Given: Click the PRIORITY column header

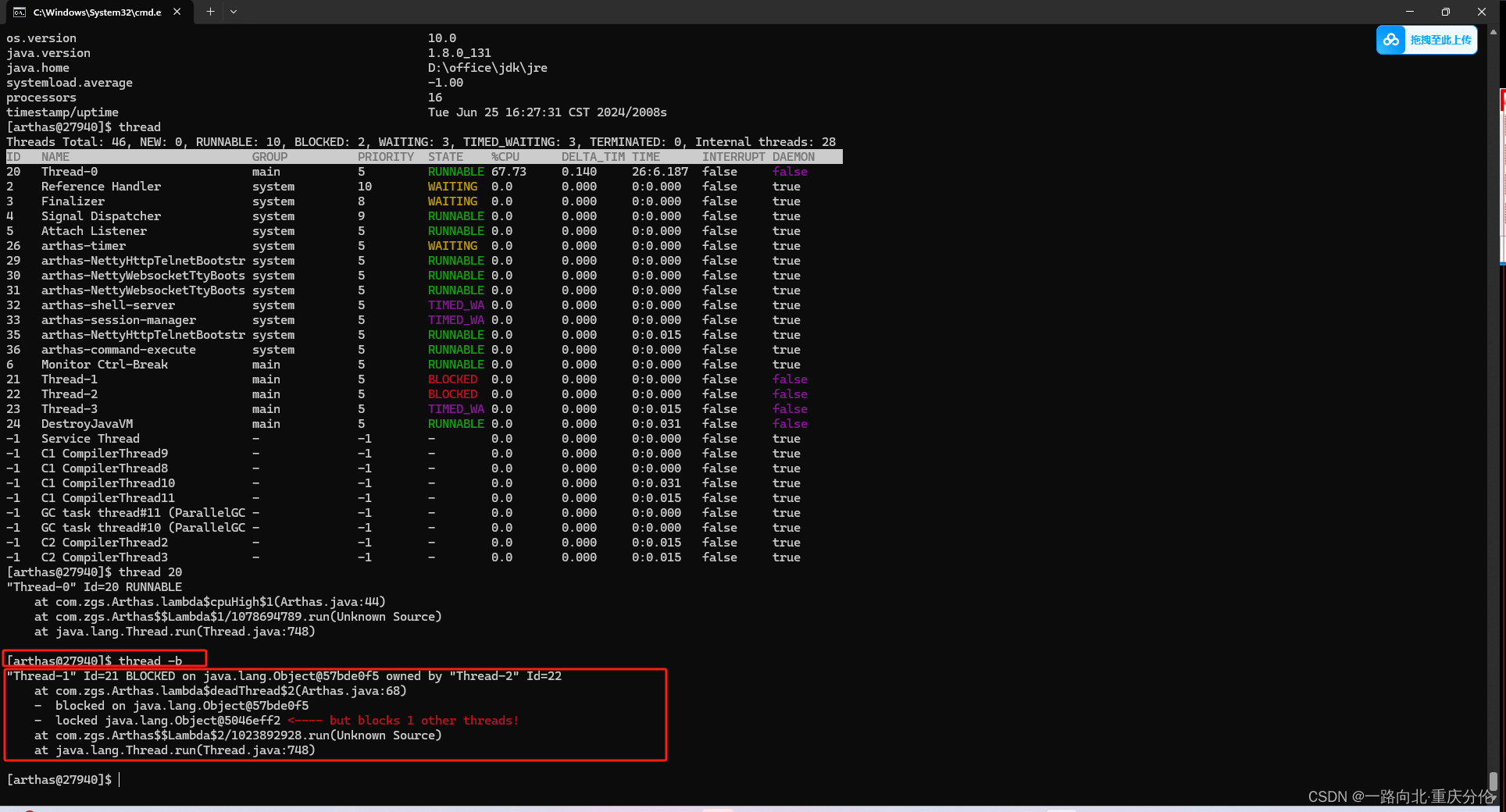Looking at the screenshot, I should 386,157.
